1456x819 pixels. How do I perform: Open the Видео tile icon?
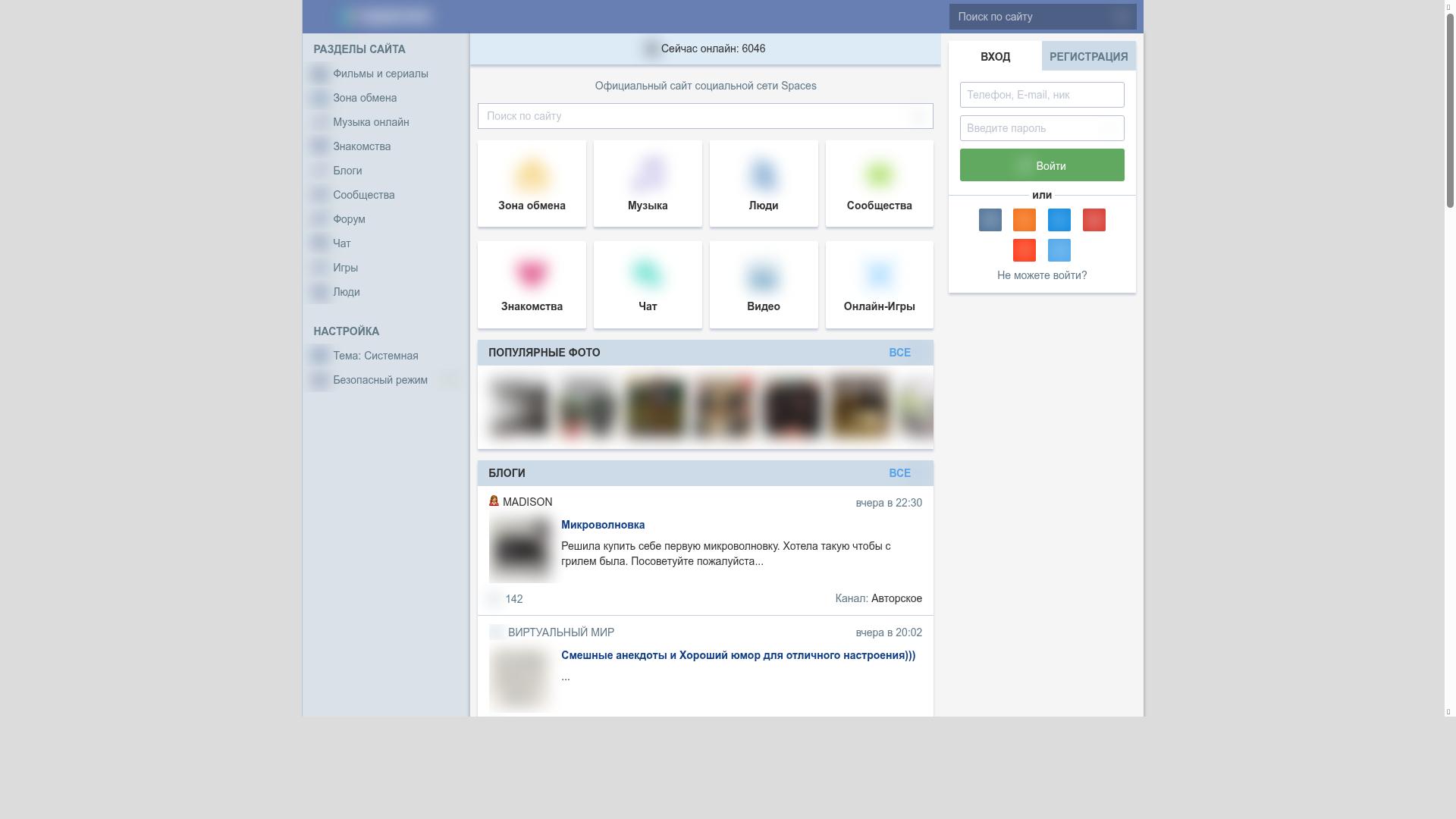pyautogui.click(x=763, y=276)
